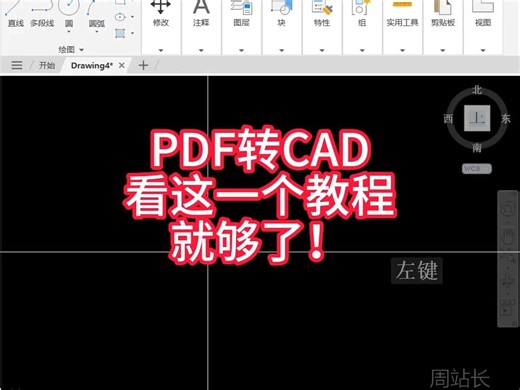
Task: Expand the dropdown under 特性
Action: tap(322, 50)
